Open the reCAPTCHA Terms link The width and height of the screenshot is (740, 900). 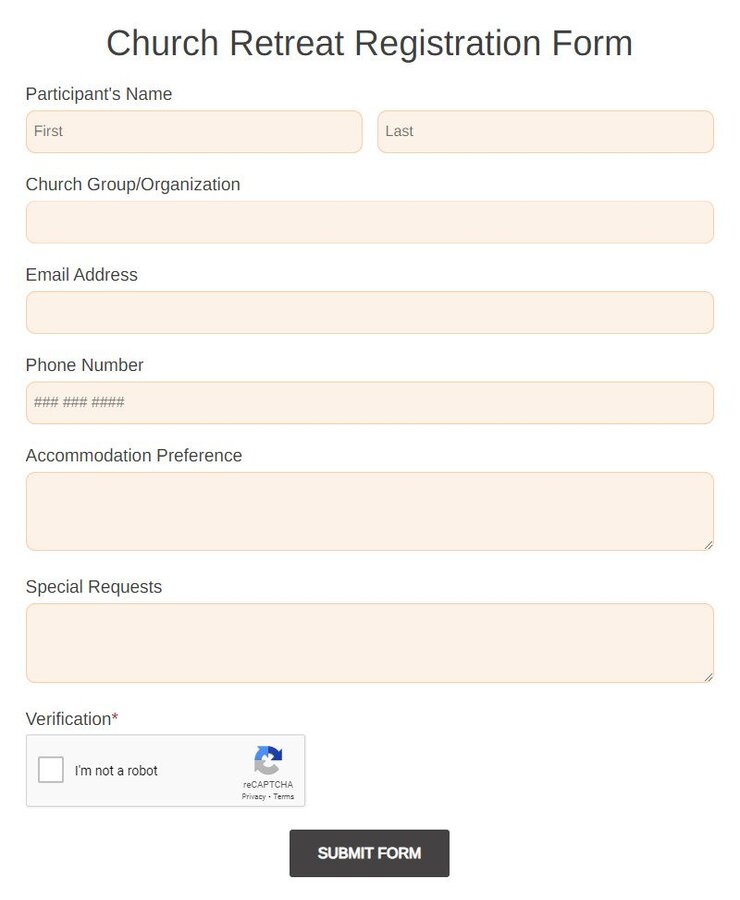(x=283, y=796)
